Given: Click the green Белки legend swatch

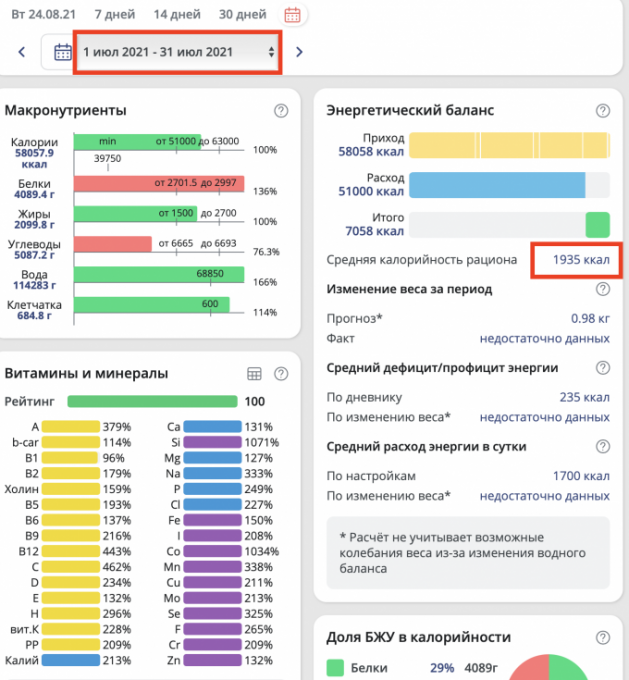Looking at the screenshot, I should pyautogui.click(x=335, y=667).
